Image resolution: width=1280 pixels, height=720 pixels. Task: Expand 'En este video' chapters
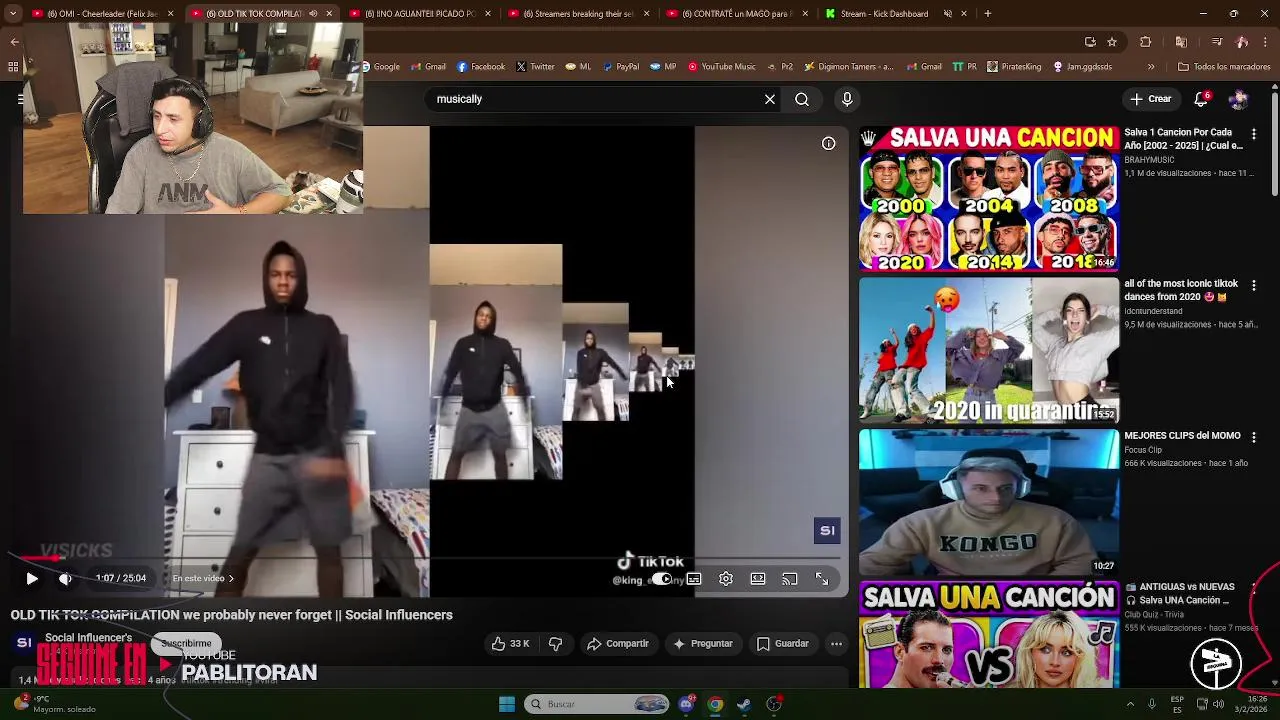pyautogui.click(x=204, y=578)
